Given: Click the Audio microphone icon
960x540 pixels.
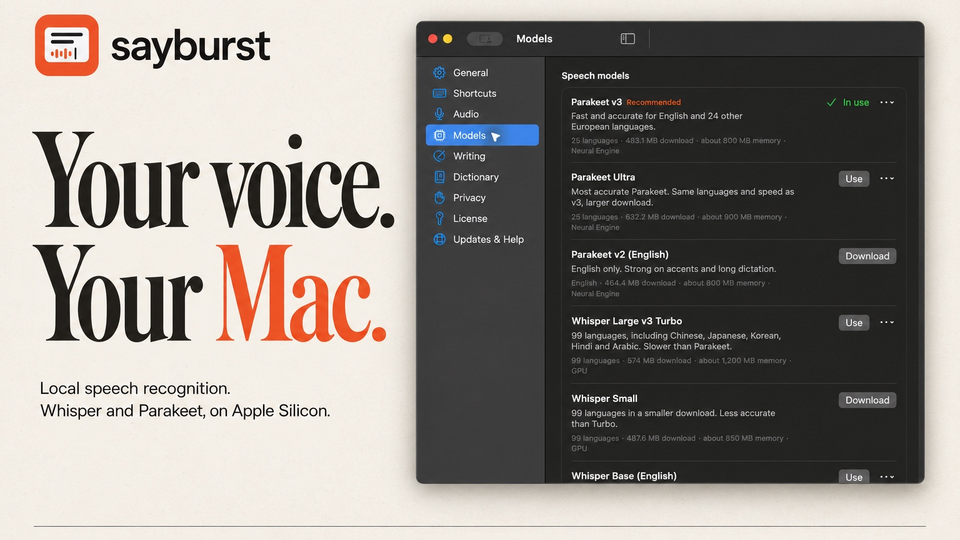Looking at the screenshot, I should [x=439, y=114].
